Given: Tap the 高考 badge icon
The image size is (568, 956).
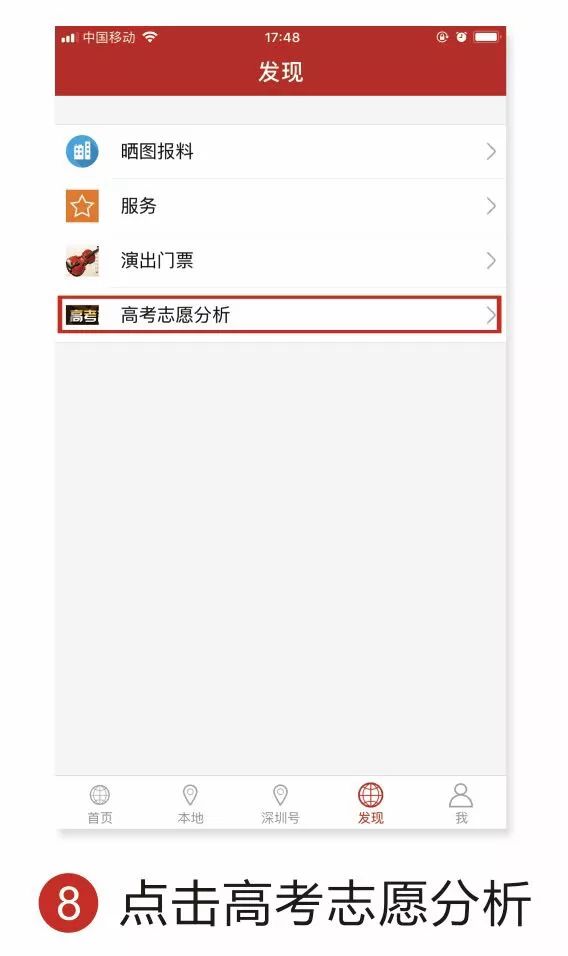Looking at the screenshot, I should pos(82,315).
